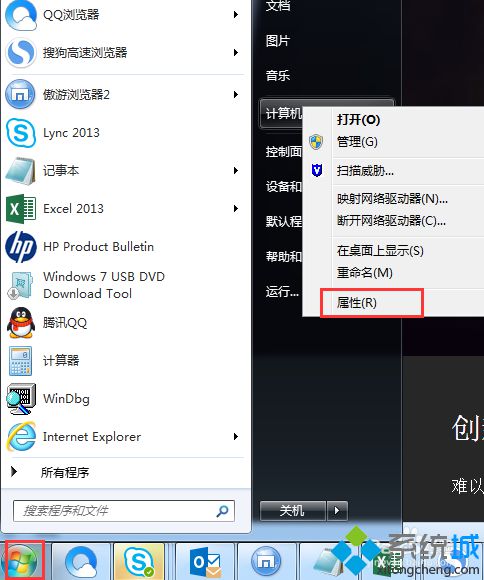Open 图片 in the right Start pane
The image size is (484, 580).
278,41
